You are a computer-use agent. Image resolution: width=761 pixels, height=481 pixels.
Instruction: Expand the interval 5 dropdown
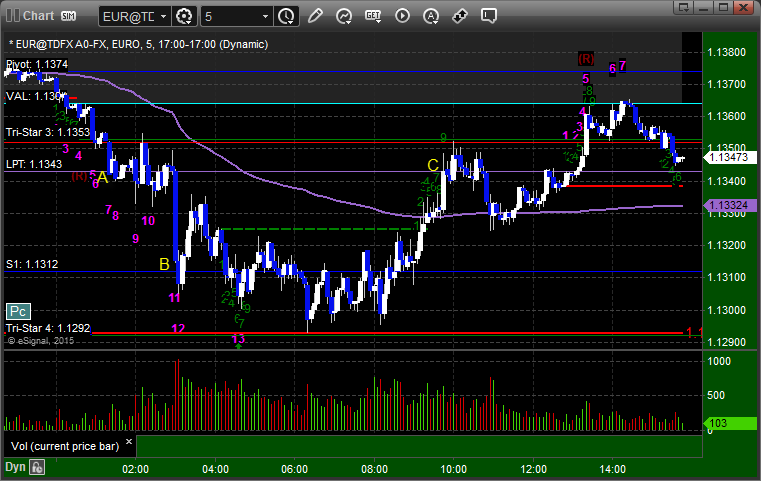[x=236, y=17]
